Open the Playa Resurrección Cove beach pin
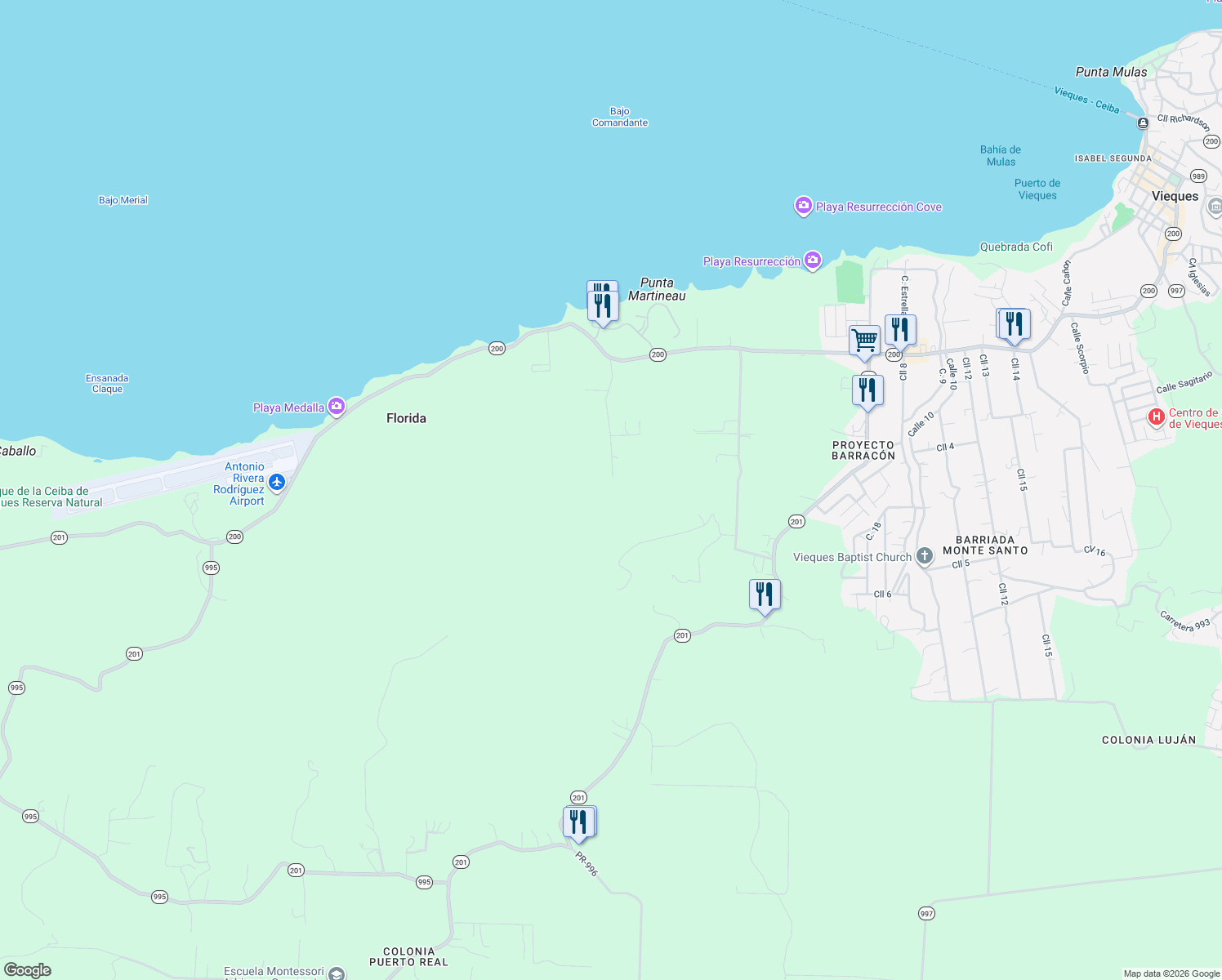Viewport: 1222px width, 980px height. coord(803,207)
